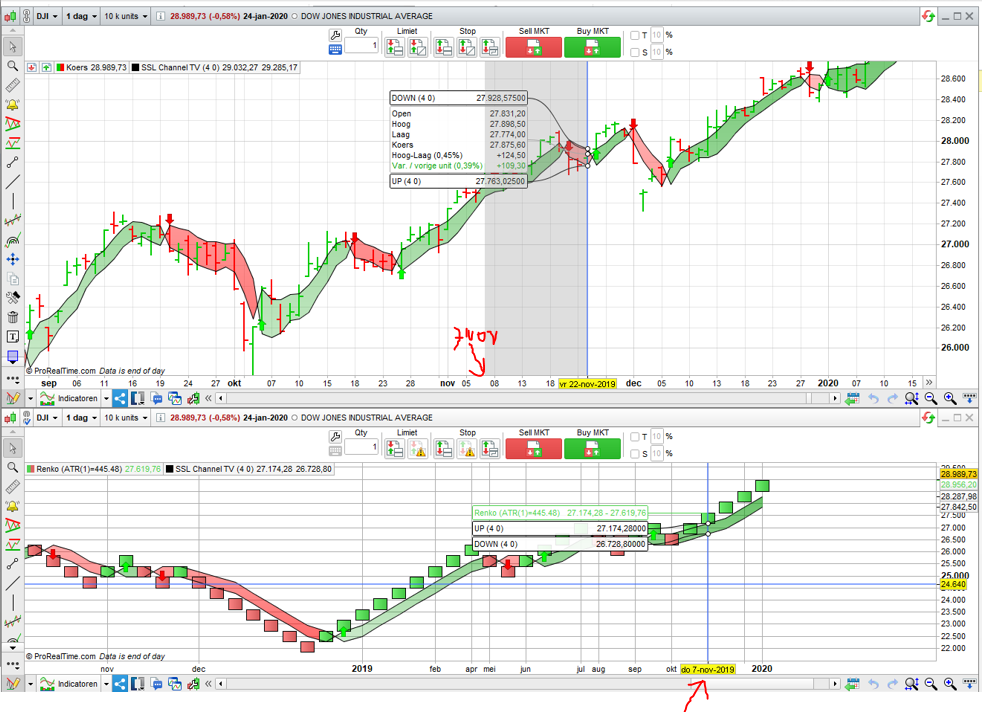982x712 pixels.
Task: Open DJI symbol dropdown in bottom chart
Action: coord(47,418)
